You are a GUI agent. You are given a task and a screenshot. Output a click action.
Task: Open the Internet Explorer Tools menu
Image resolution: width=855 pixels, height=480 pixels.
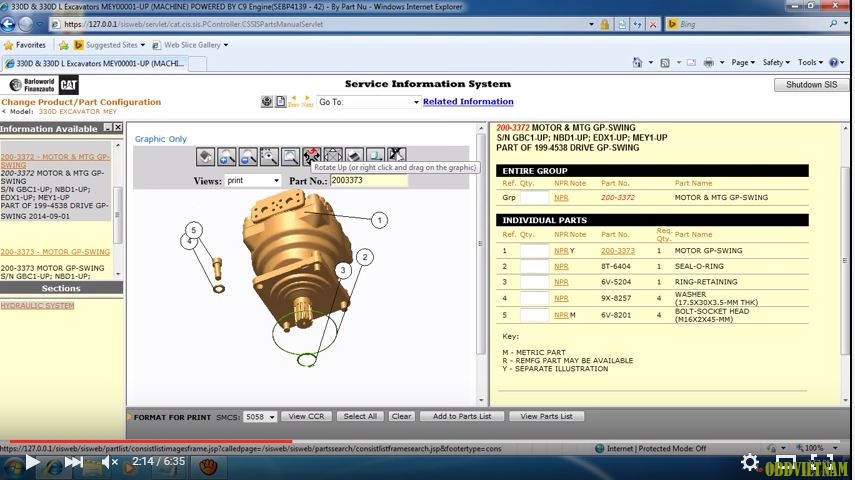tap(810, 62)
